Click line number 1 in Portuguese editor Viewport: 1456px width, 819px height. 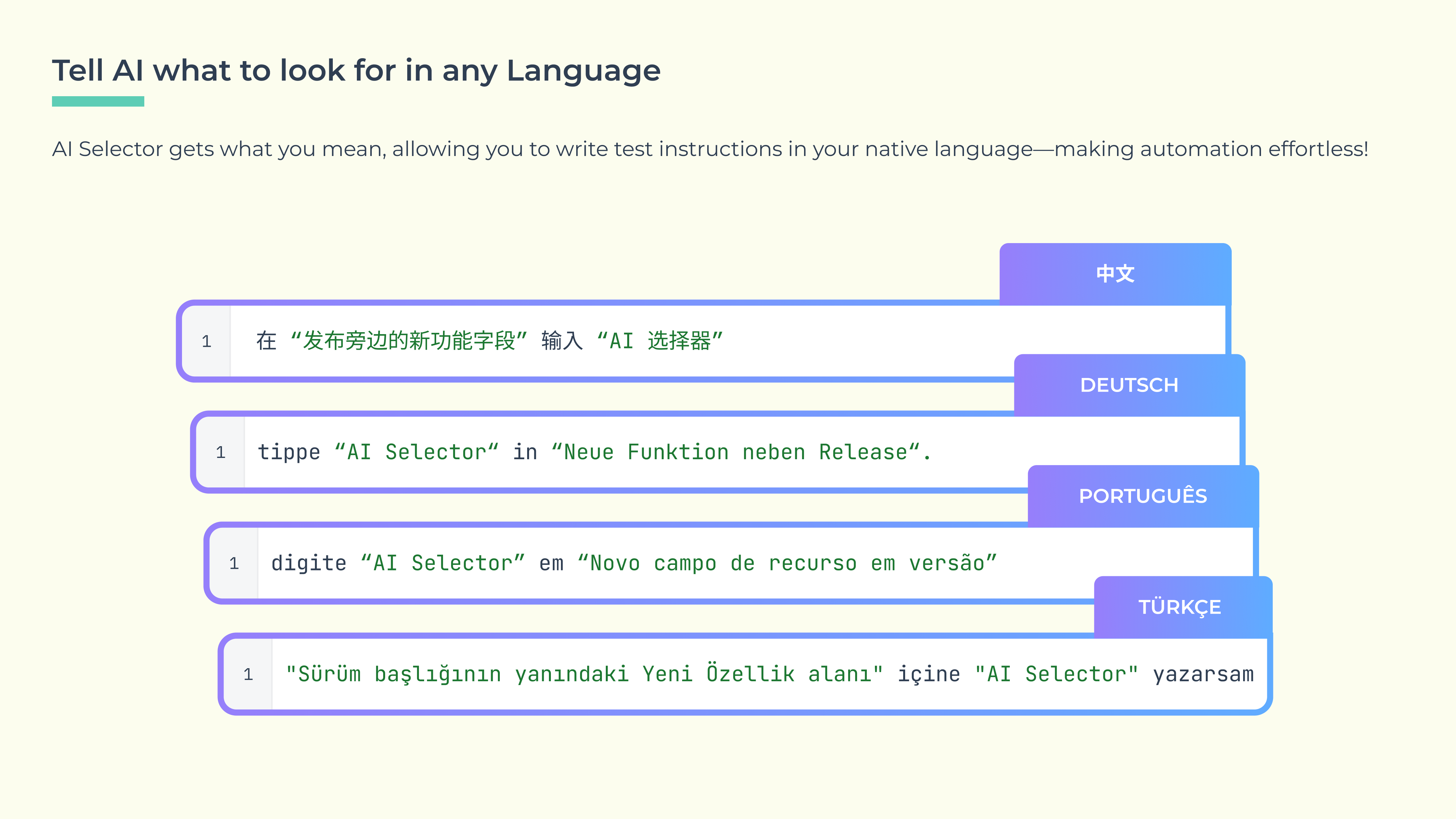234,564
